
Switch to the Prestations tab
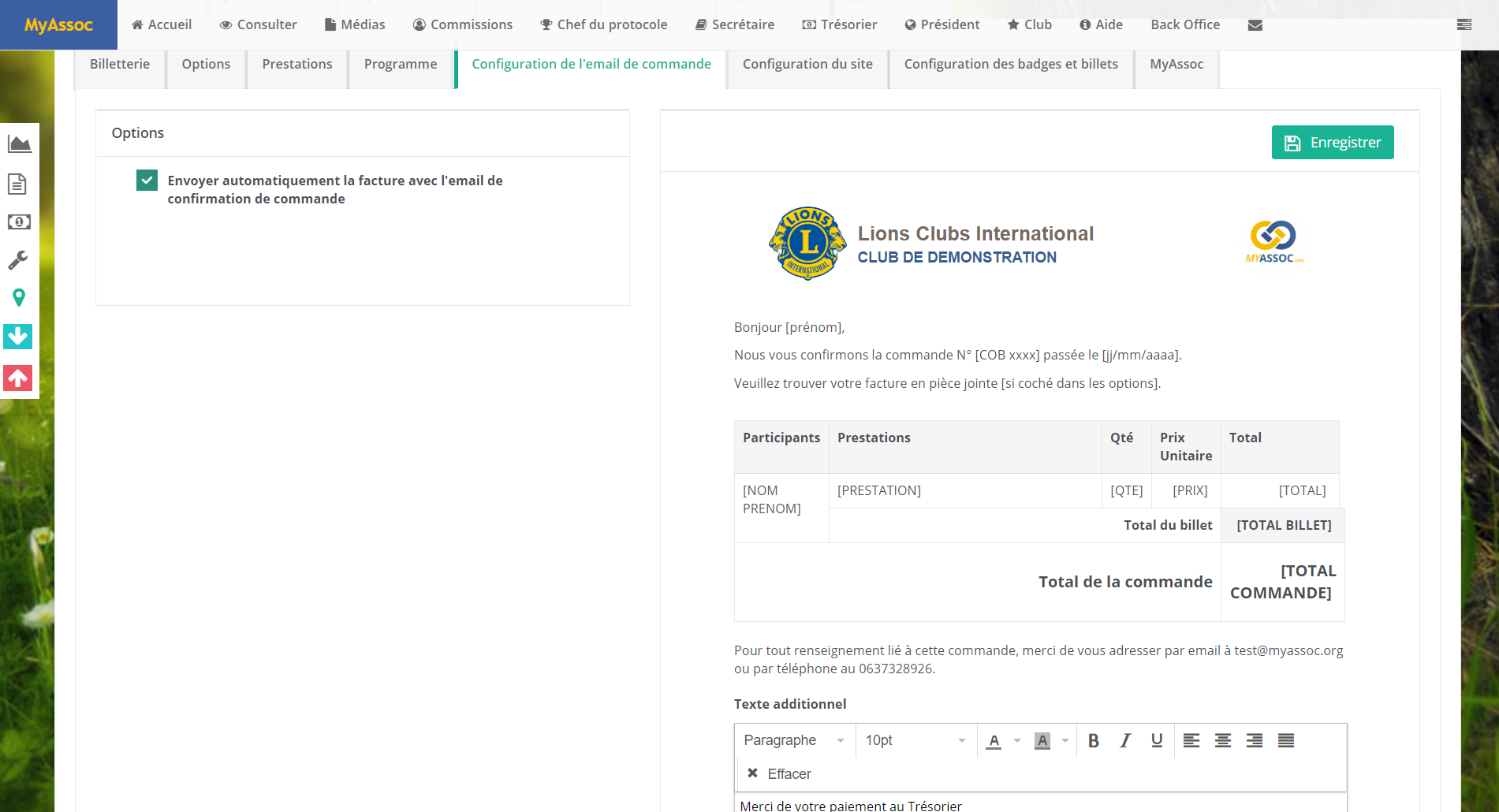[297, 65]
